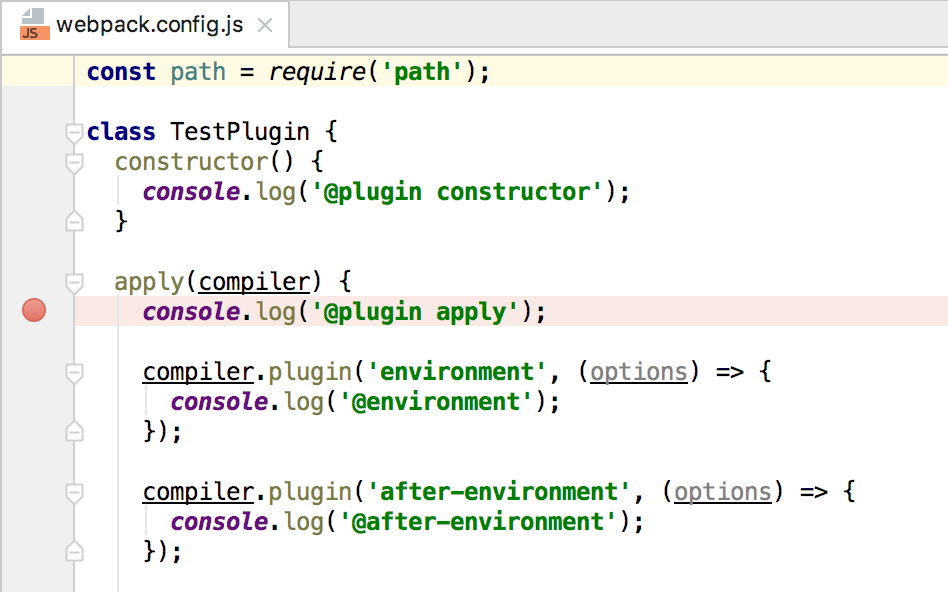Click the options parameter of 'after-environment' callback
948x592 pixels.
click(723, 492)
